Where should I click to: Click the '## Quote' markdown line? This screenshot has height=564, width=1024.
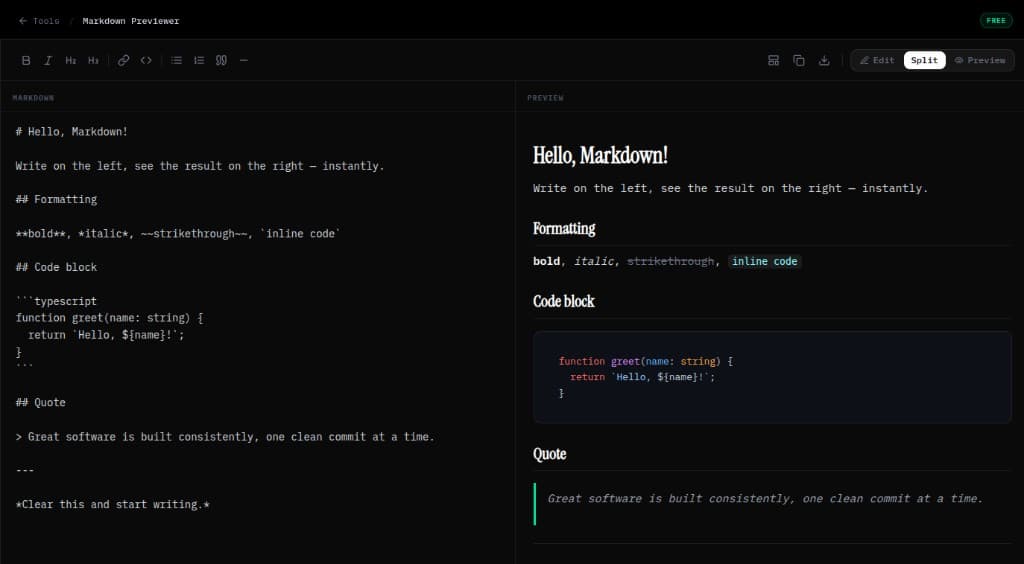pos(40,402)
